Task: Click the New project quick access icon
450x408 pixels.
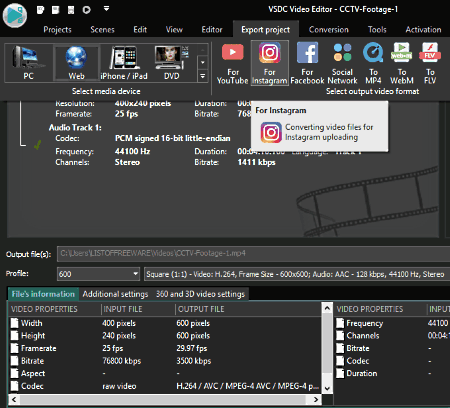Action: (40, 10)
